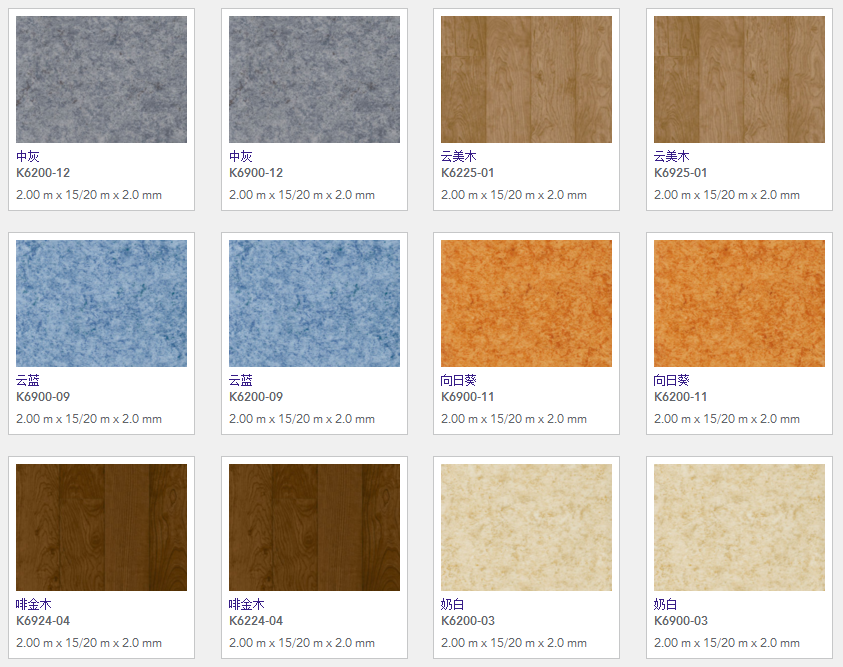Select the cream K6900-03 product image
Screen dimensions: 843x667
click(739, 527)
